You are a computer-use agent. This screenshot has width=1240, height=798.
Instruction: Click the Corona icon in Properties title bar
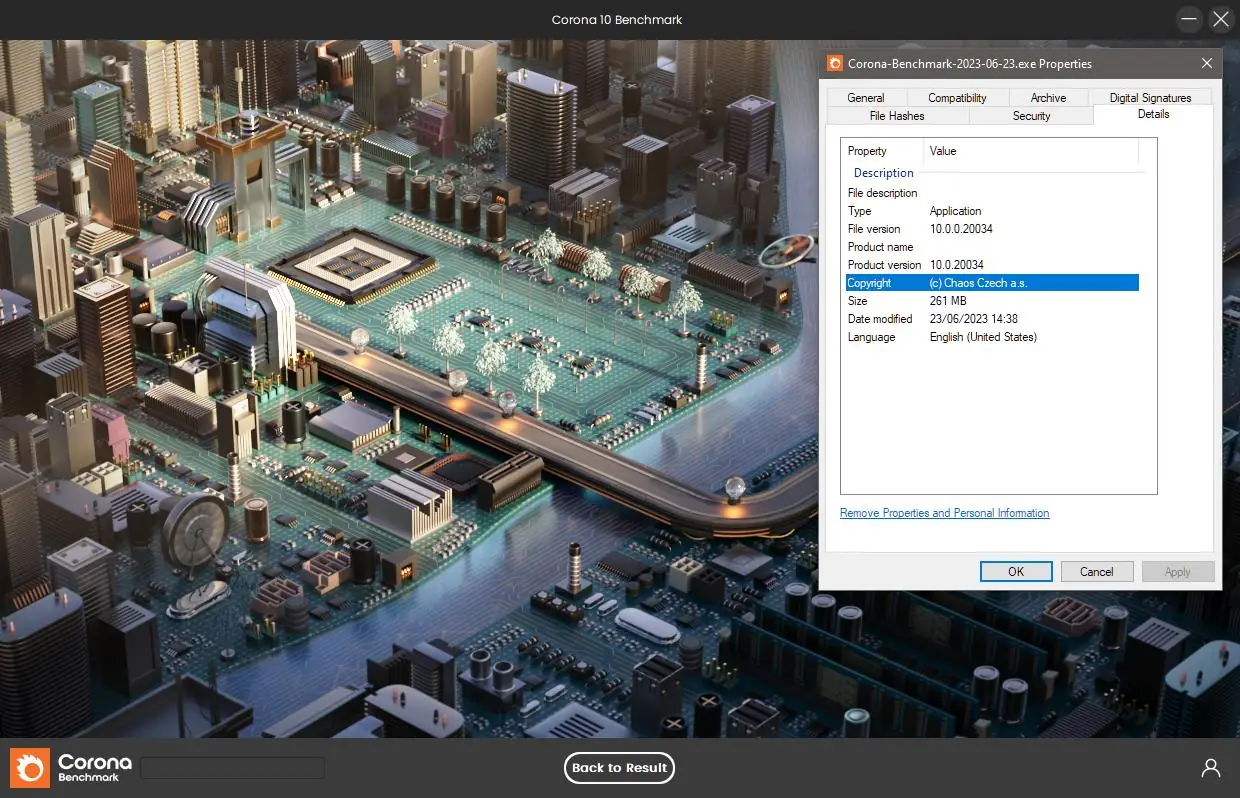(835, 63)
